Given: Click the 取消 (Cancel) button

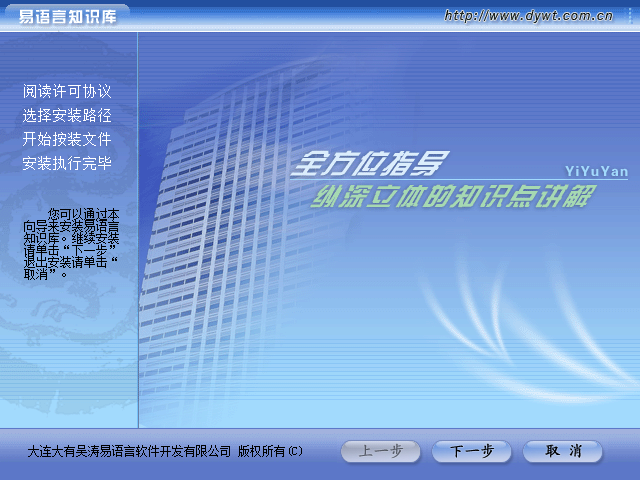Looking at the screenshot, I should point(562,451).
